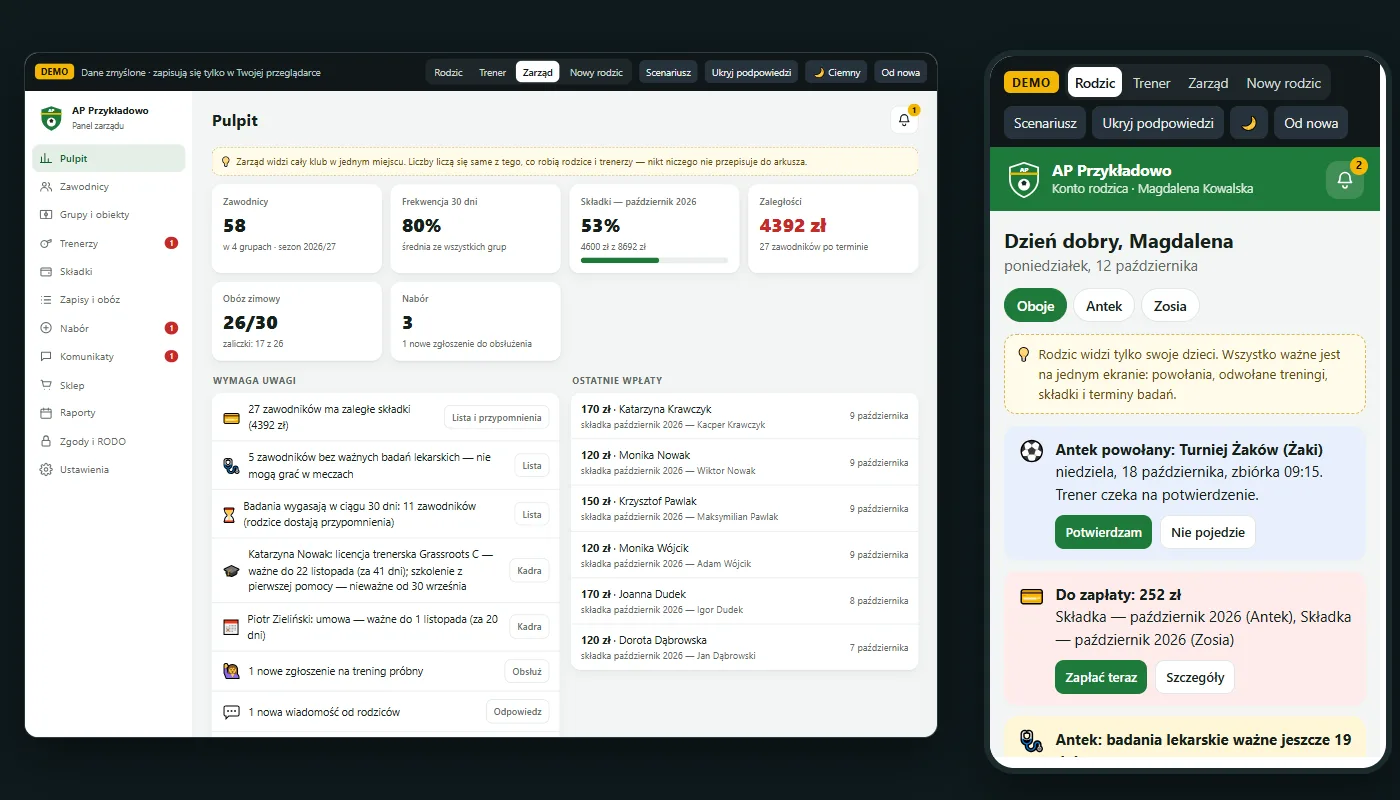Select Trener role in desktop top bar

[x=492, y=73]
